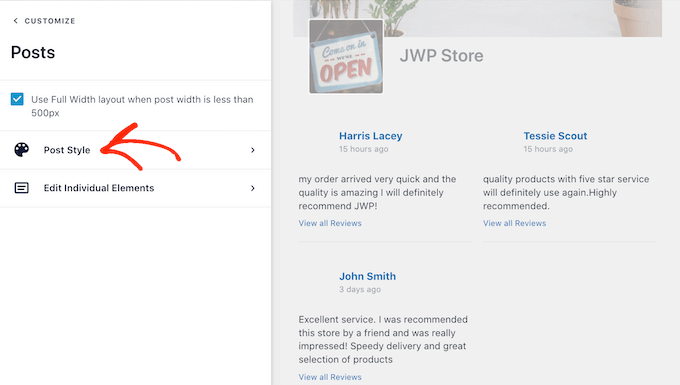This screenshot has width=680, height=385.
Task: Click the review text starting 'Excellent service'
Action: click(383, 339)
